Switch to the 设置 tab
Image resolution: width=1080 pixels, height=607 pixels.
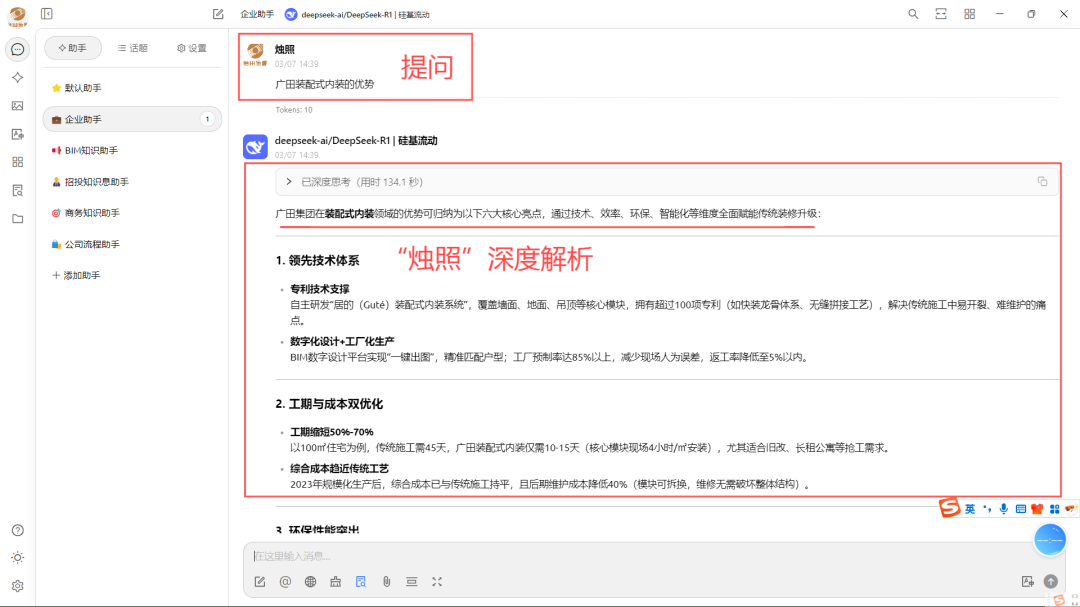[x=192, y=48]
